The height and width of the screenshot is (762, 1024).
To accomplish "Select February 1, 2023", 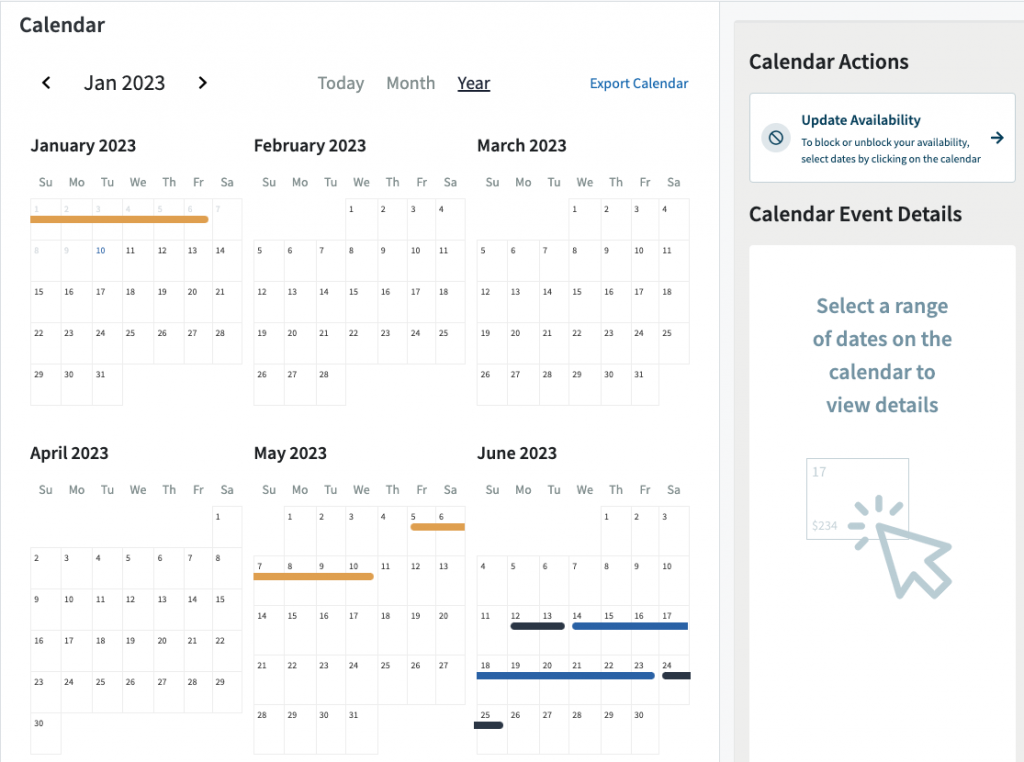I will 361,219.
